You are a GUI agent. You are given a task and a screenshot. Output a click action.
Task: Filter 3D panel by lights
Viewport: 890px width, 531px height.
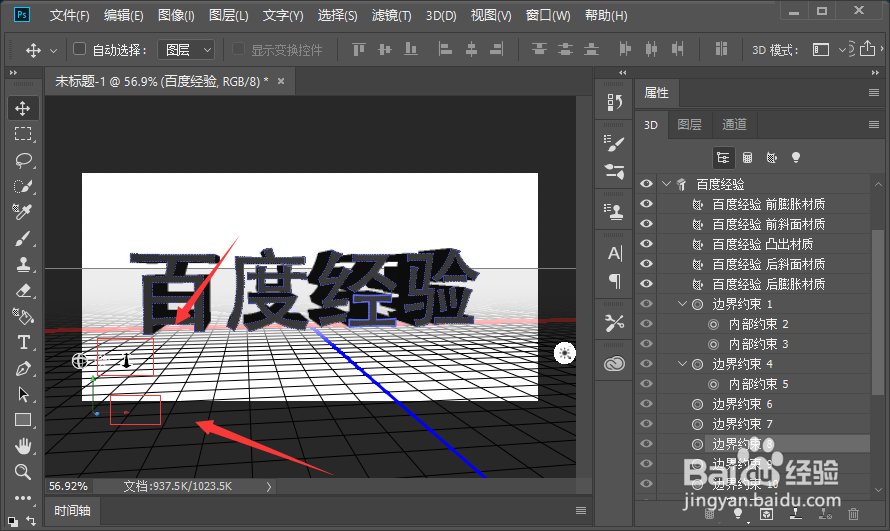(796, 158)
